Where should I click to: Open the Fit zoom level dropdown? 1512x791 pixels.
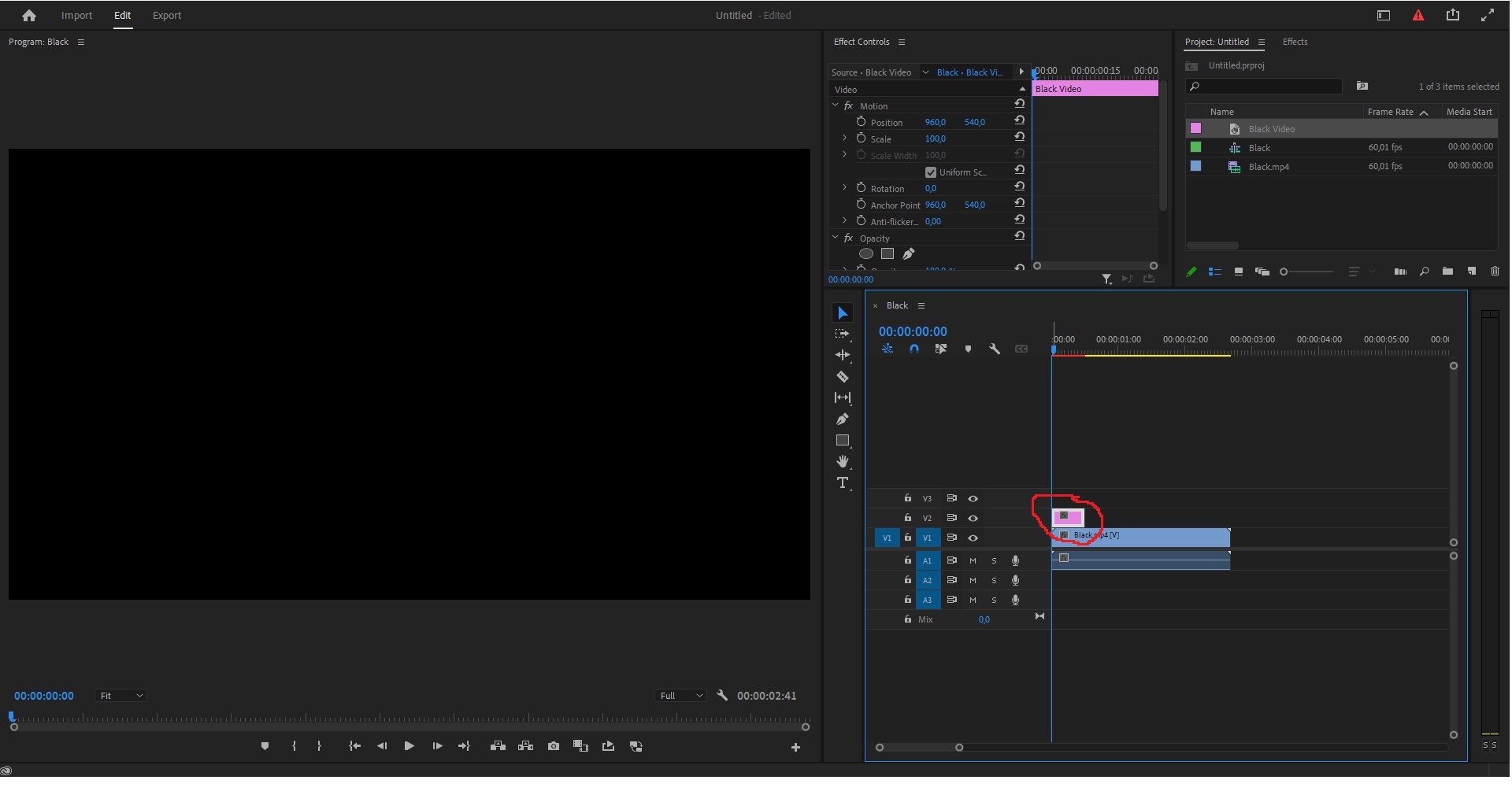120,696
